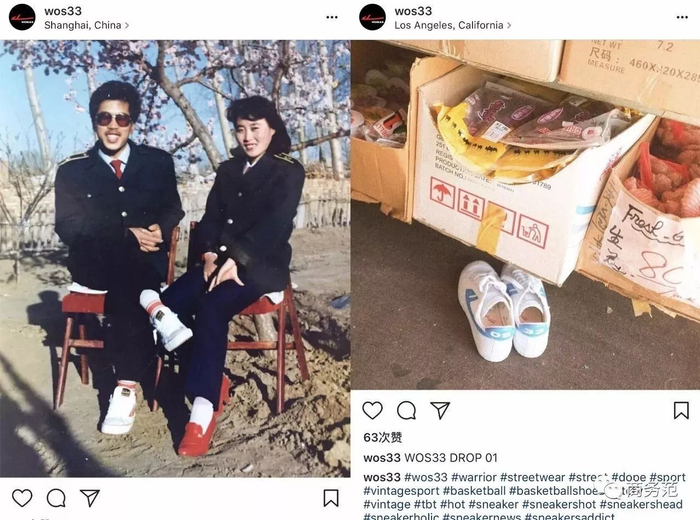Open wos33 username above the sneaker photo
The image size is (700, 520).
click(x=413, y=11)
